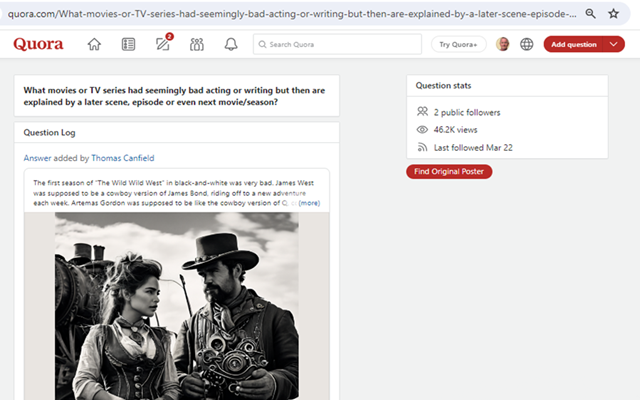The width and height of the screenshot is (640, 400).
Task: Click the Quora logo
Action: pos(38,44)
